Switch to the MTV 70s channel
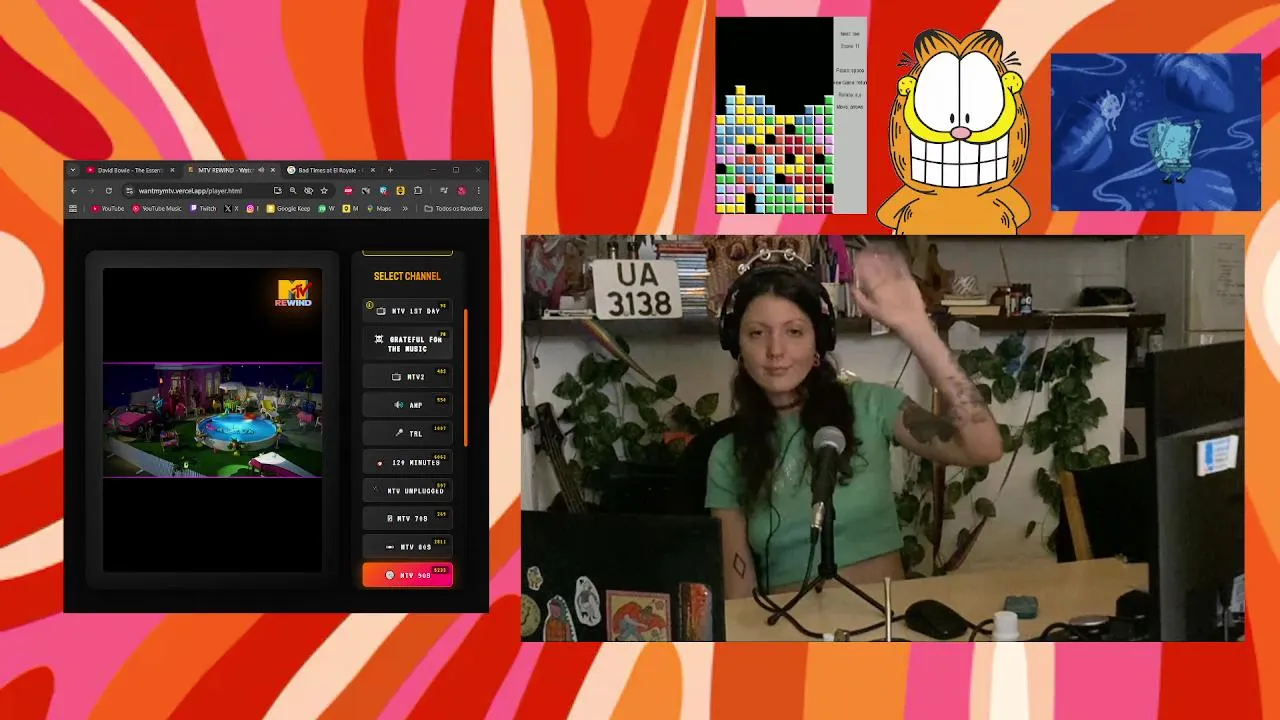 pos(407,519)
